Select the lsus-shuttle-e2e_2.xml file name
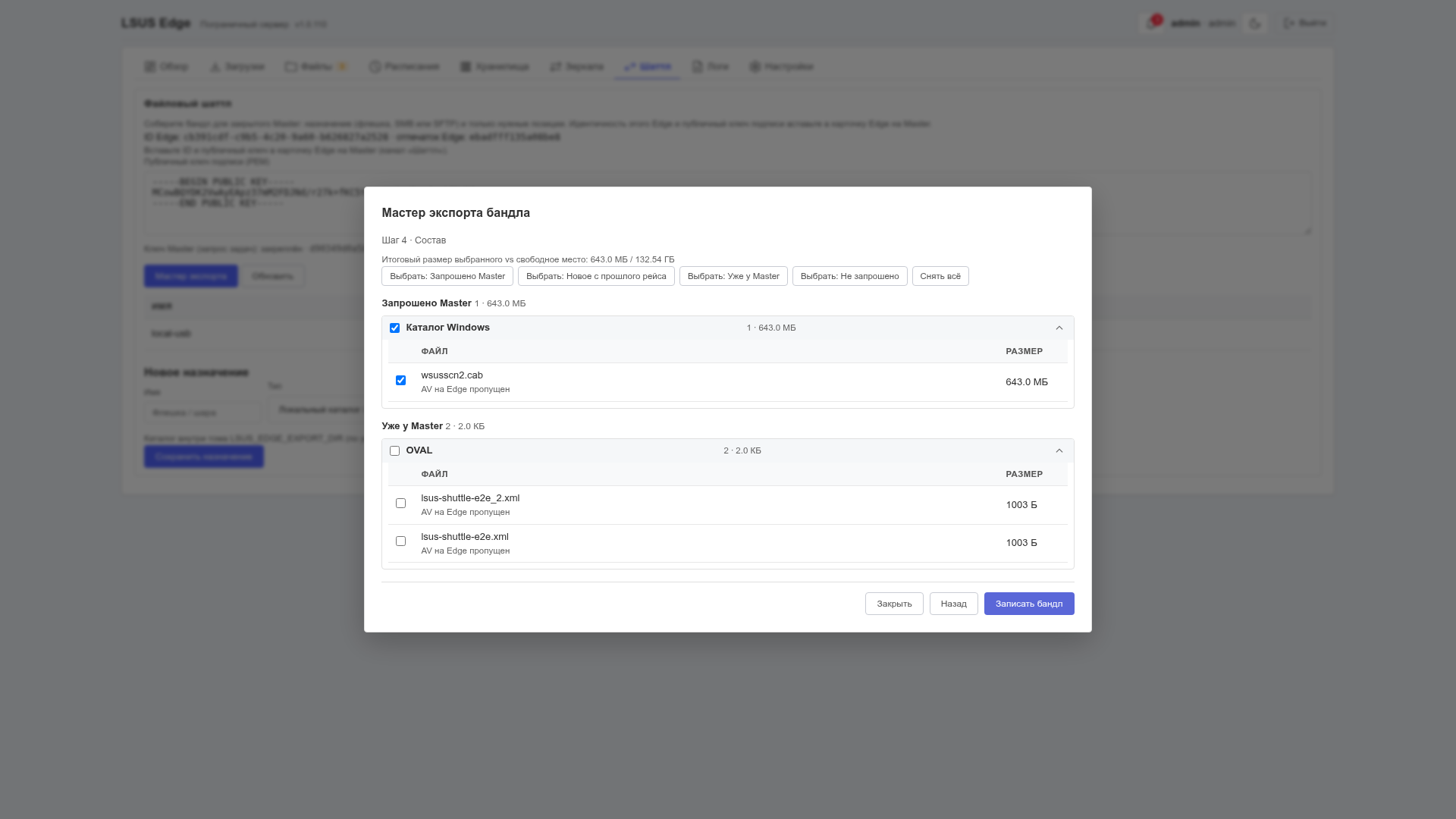The image size is (1456, 819). click(470, 498)
